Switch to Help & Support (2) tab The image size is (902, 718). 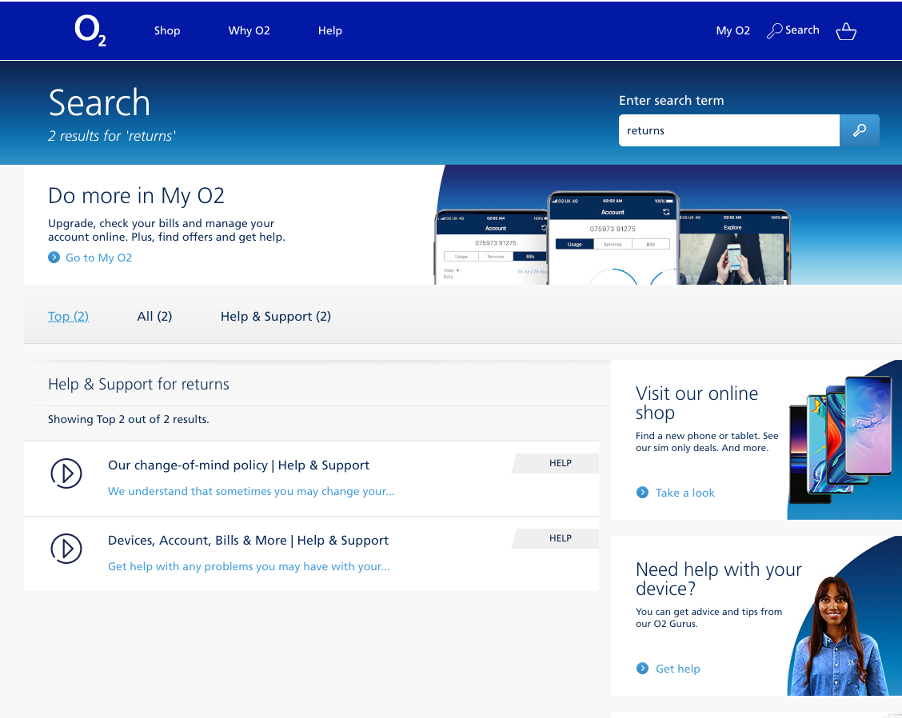coord(276,316)
